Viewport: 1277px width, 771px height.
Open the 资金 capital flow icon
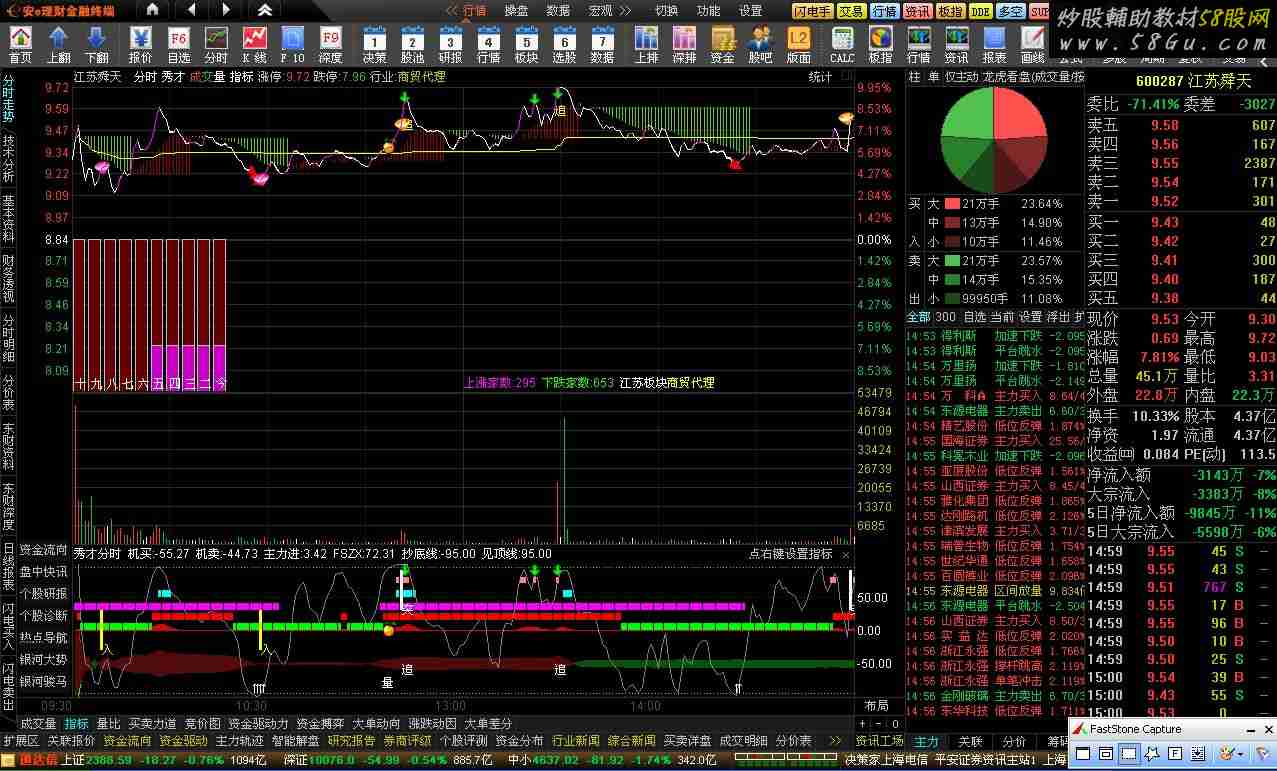pyautogui.click(x=722, y=45)
